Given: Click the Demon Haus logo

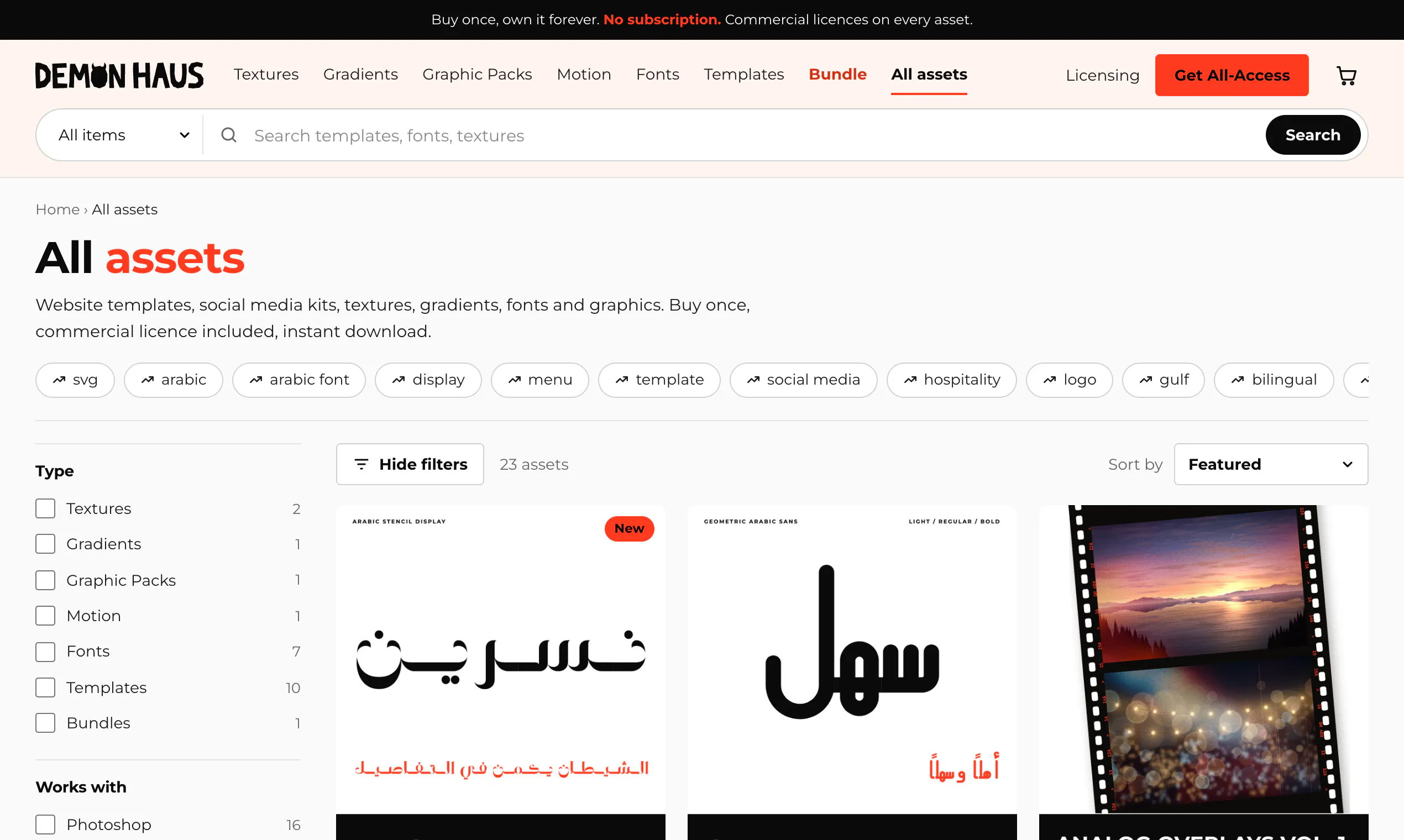Looking at the screenshot, I should pos(119,75).
